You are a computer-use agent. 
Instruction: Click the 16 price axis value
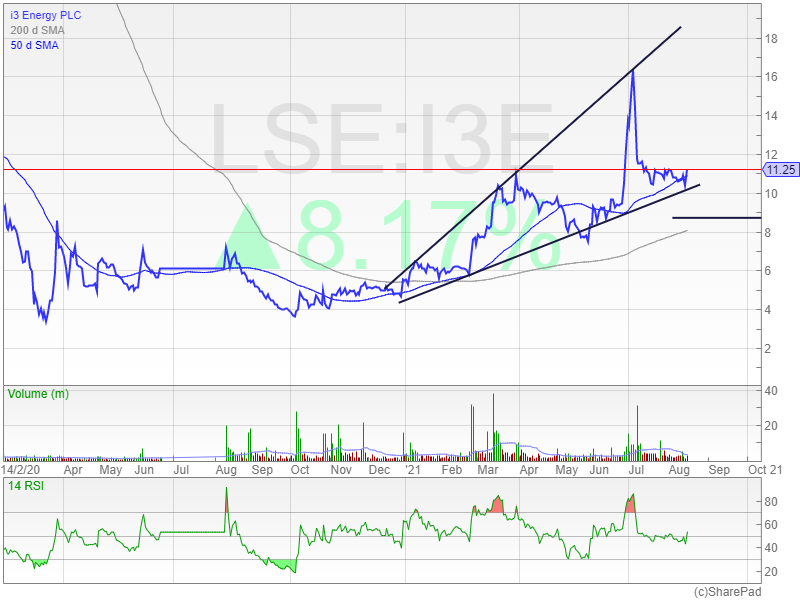pos(770,77)
